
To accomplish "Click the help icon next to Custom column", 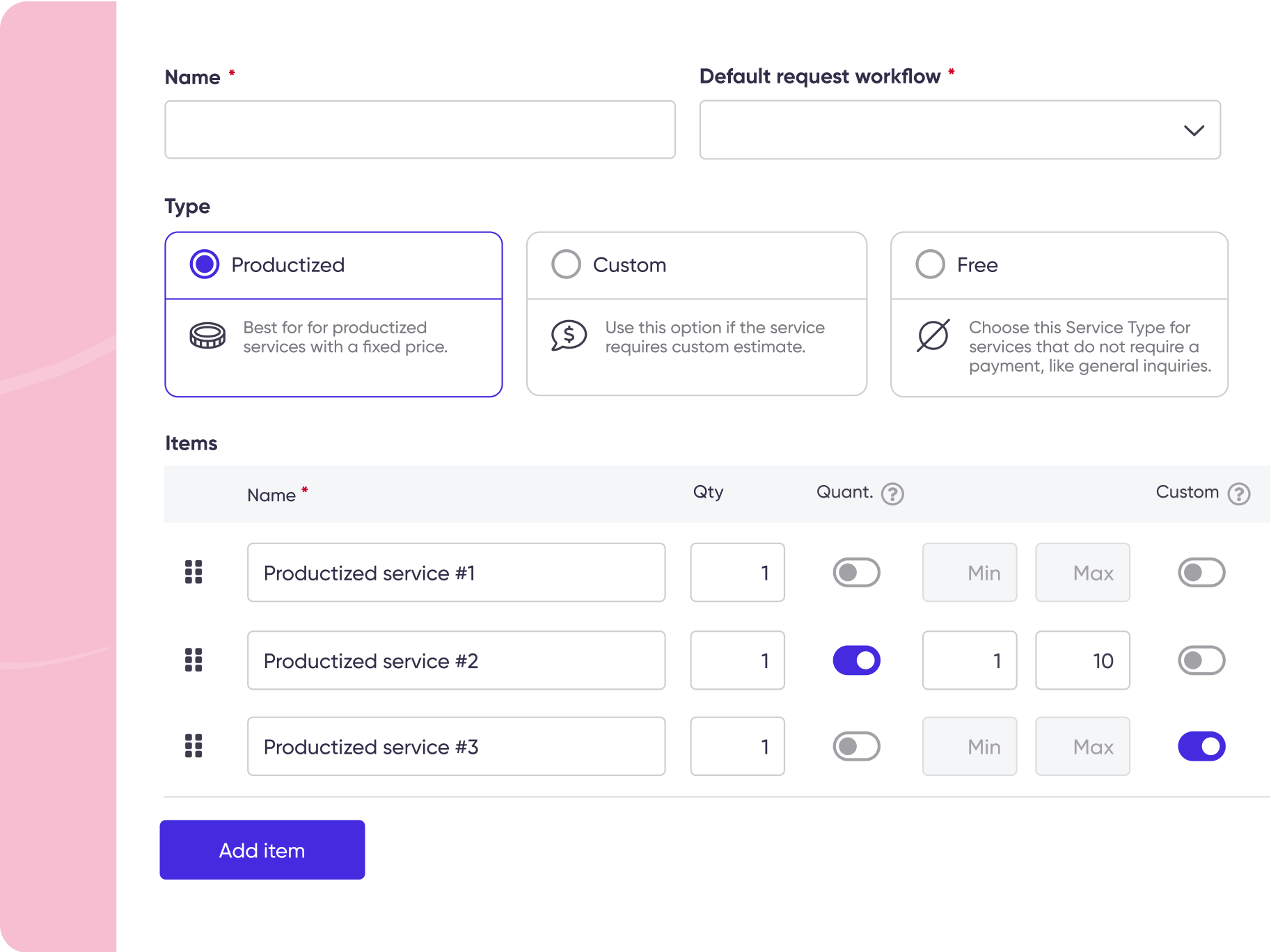I will [x=1239, y=493].
